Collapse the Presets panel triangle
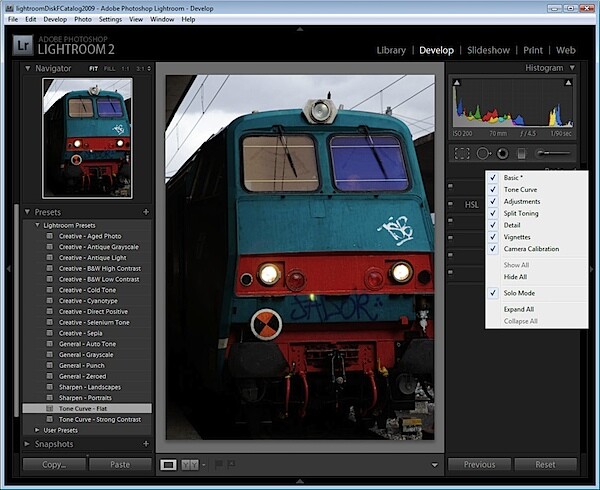Screen dimensions: 600x490 pos(28,212)
